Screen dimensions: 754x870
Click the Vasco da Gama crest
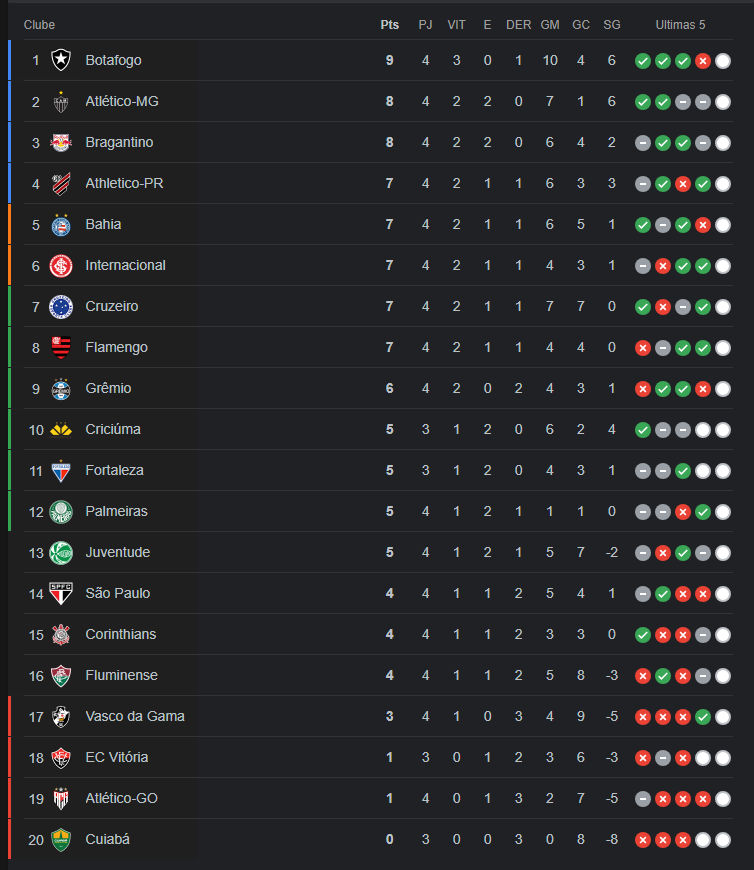(61, 717)
